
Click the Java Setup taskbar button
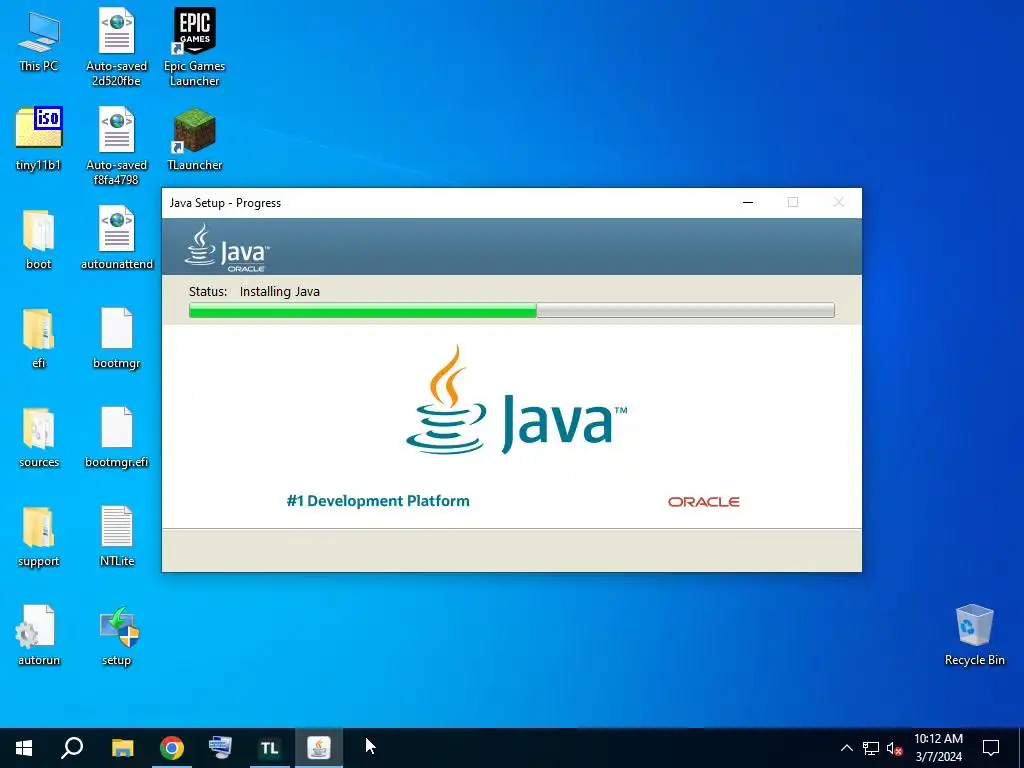tap(319, 748)
